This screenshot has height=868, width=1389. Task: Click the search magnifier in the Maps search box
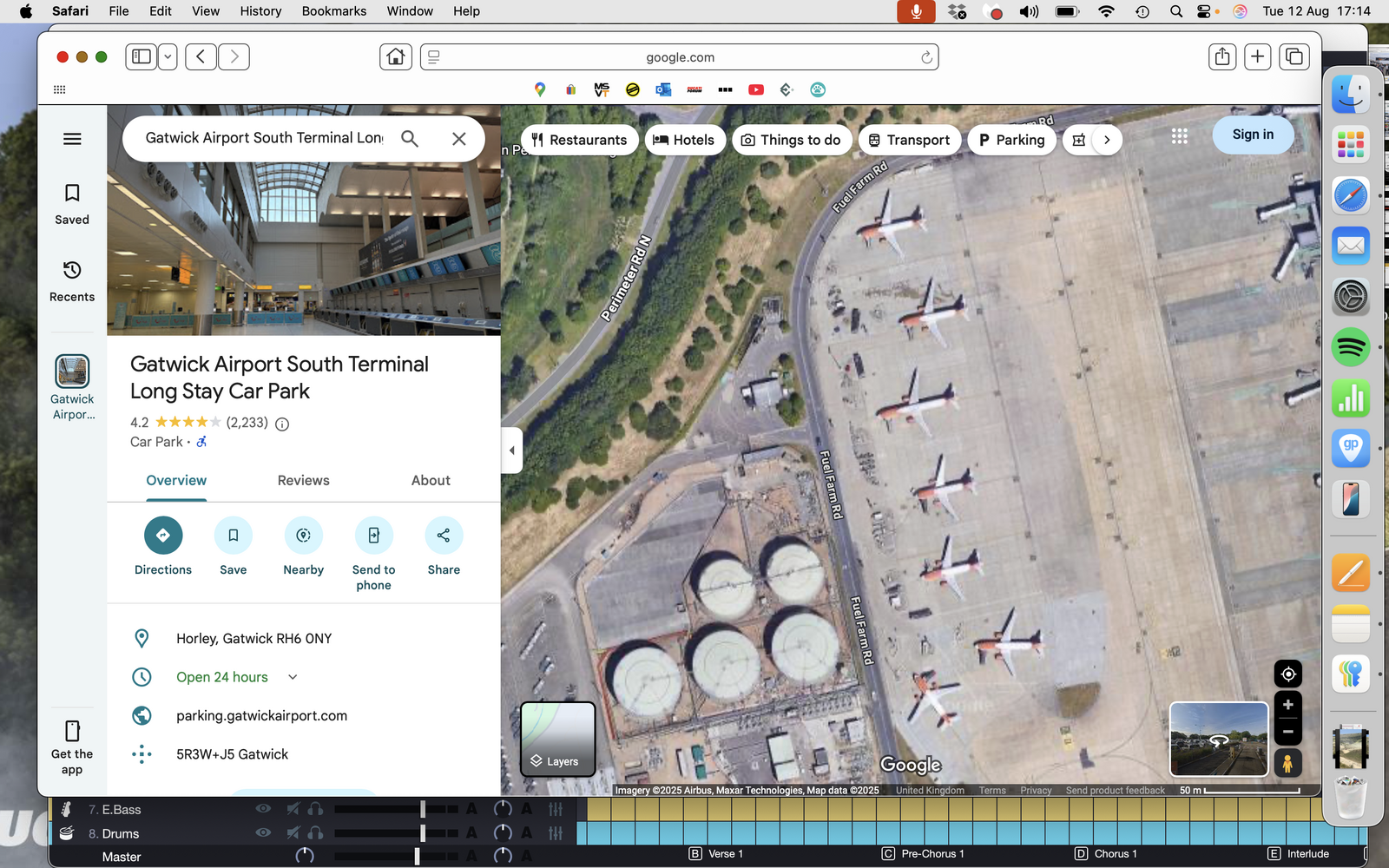coord(410,138)
